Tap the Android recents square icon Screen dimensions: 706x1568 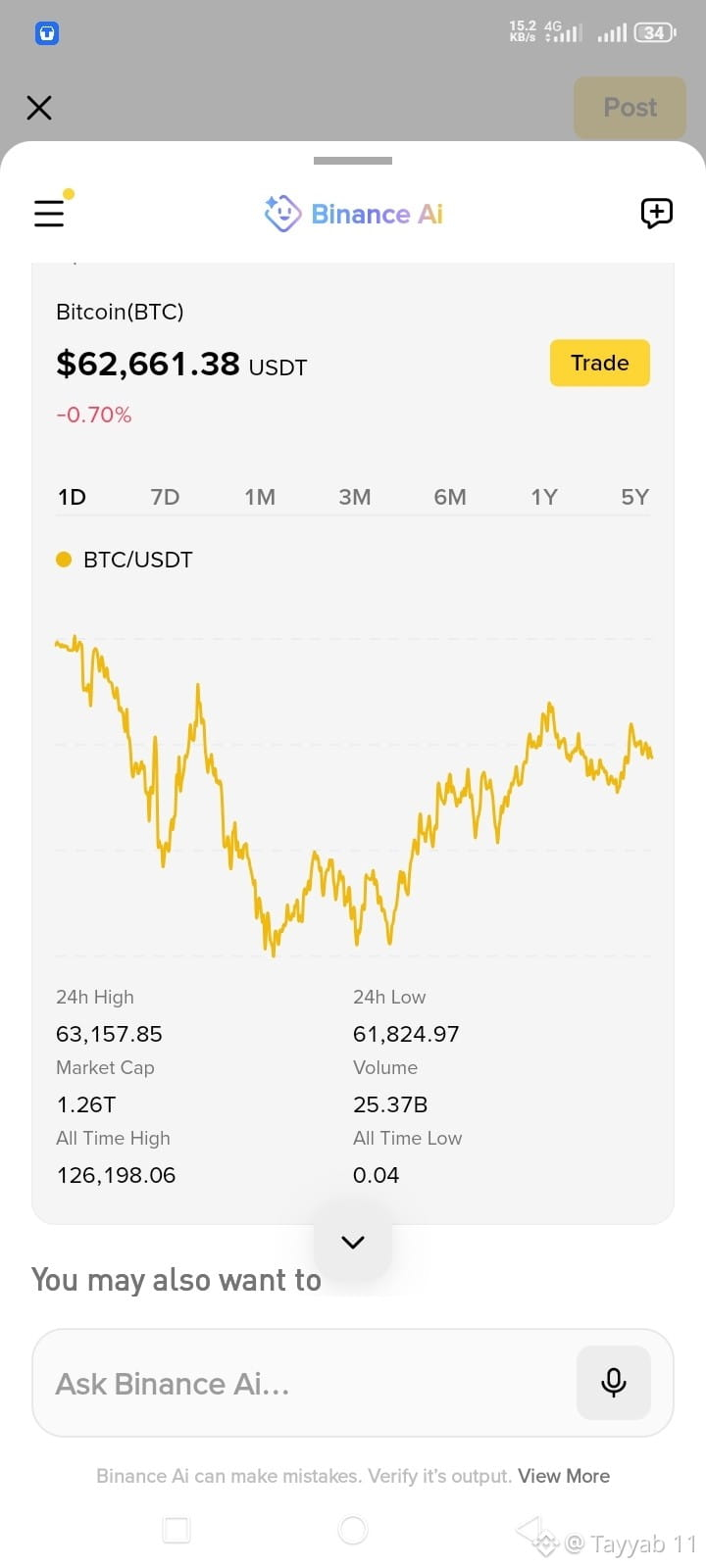coord(176,1530)
